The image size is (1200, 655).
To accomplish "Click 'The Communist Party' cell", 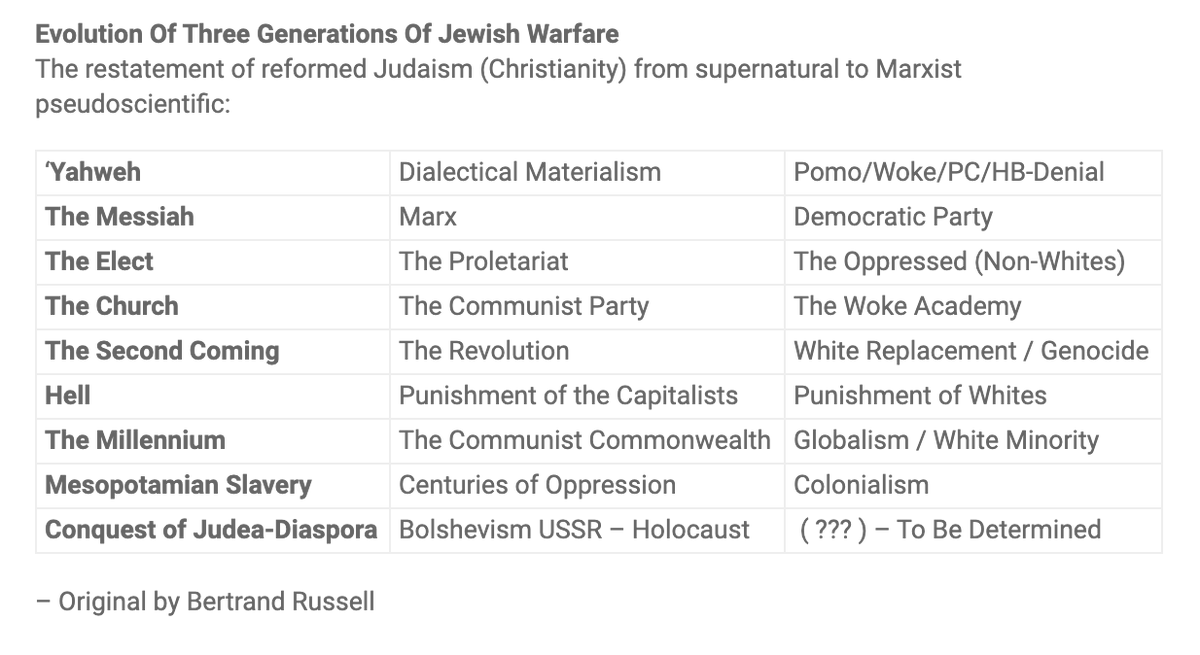I will pos(523,306).
